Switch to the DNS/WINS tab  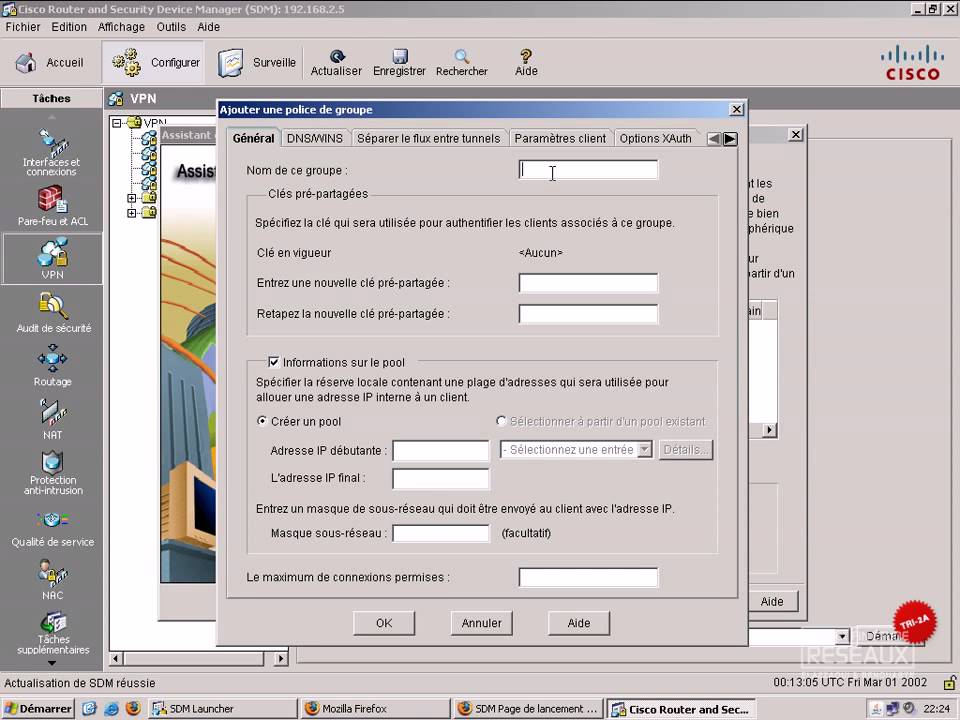[x=315, y=138]
